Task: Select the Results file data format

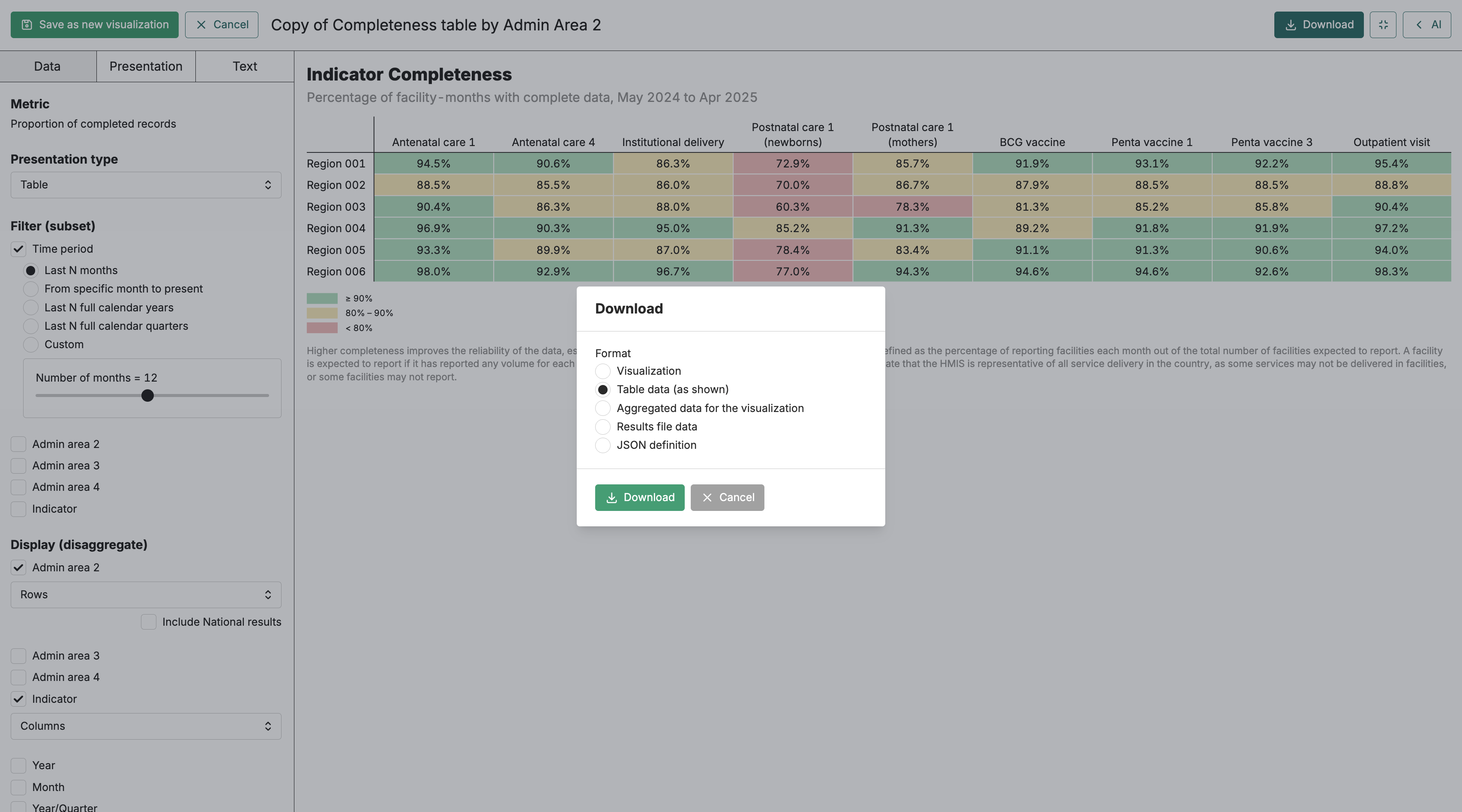Action: (603, 427)
